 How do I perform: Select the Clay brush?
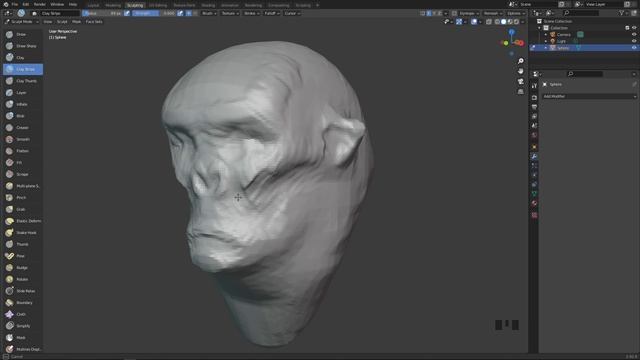(22, 58)
